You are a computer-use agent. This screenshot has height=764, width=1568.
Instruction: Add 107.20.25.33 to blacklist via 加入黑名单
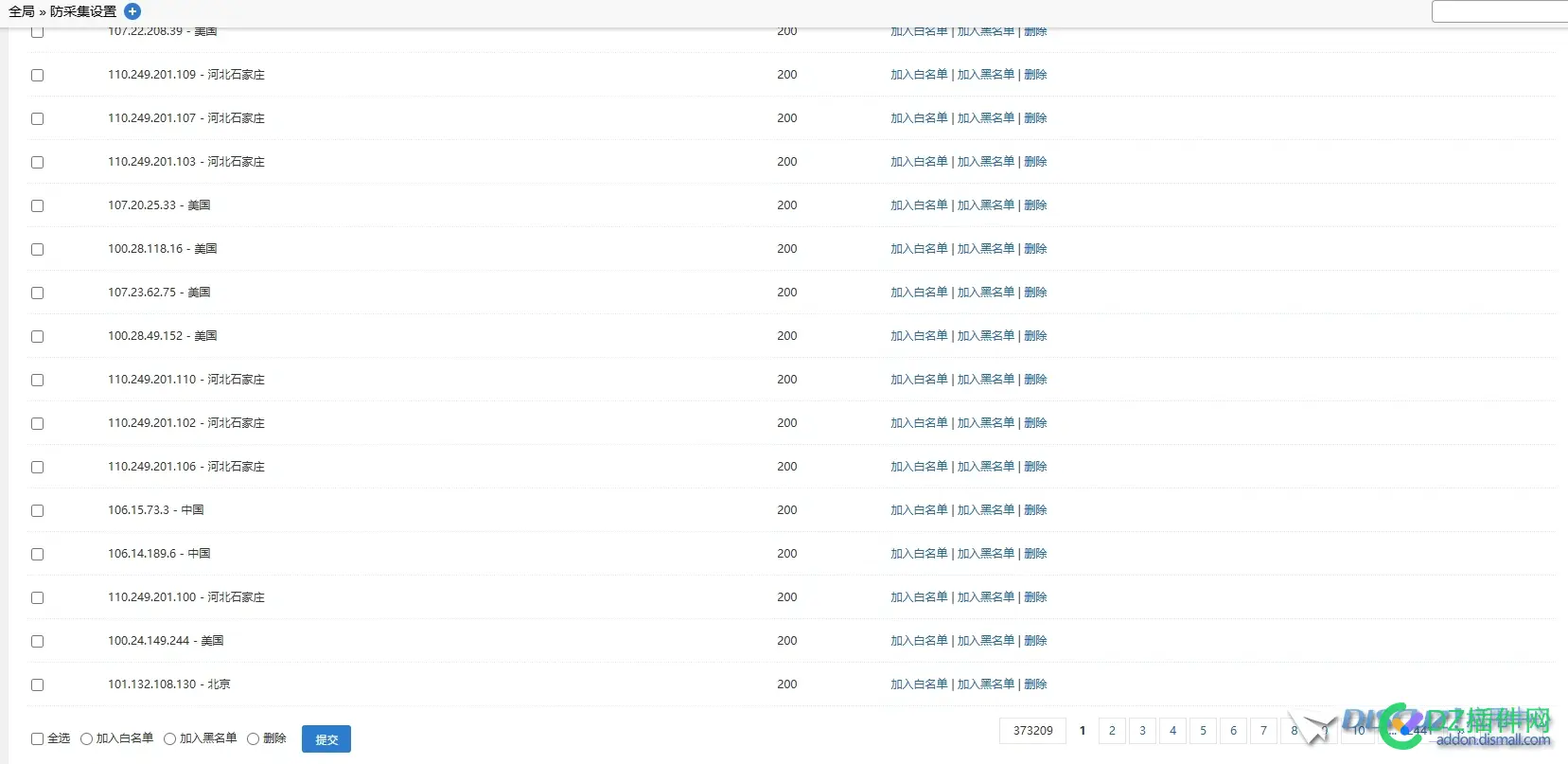click(985, 205)
